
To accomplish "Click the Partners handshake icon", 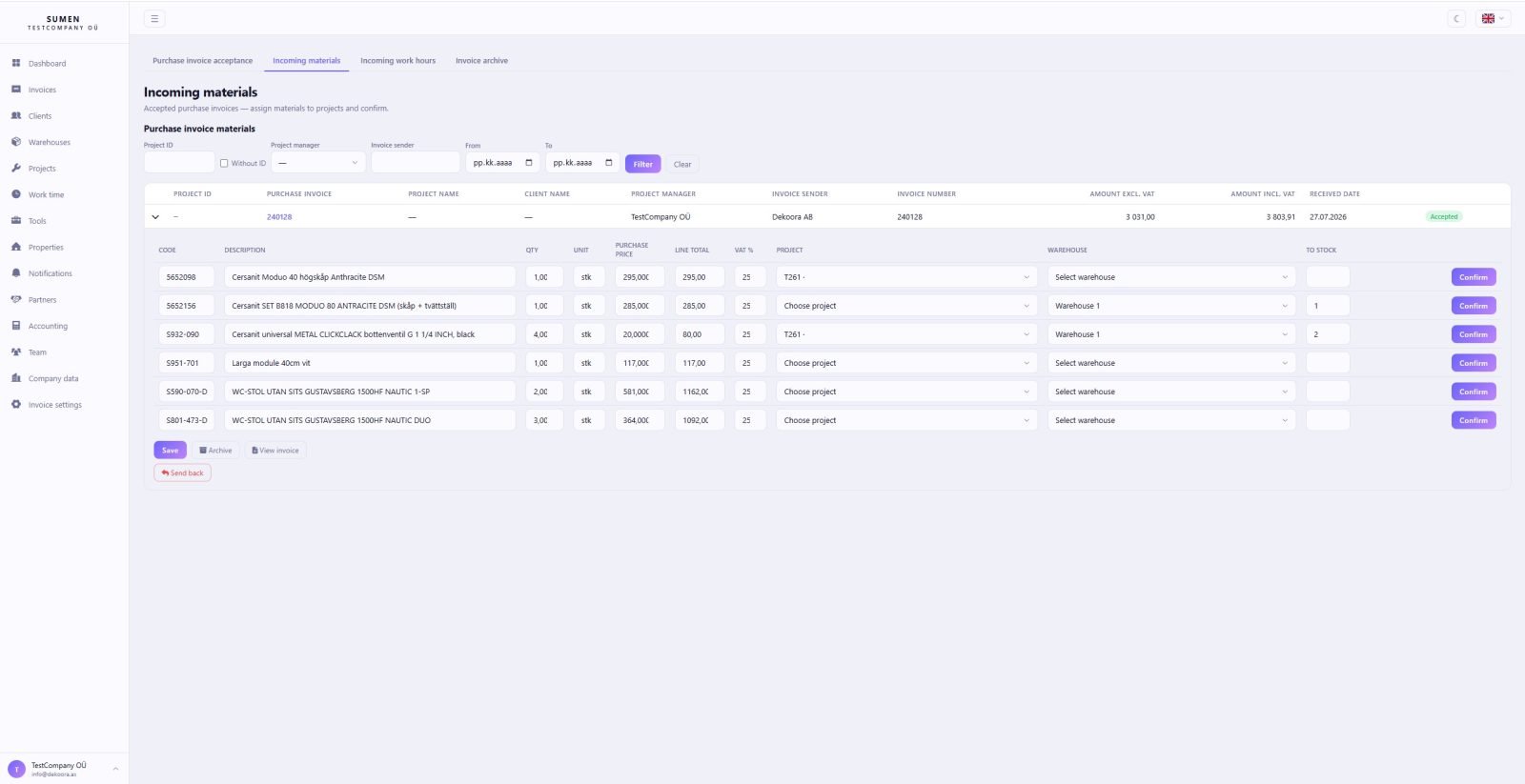I will click(x=16, y=299).
